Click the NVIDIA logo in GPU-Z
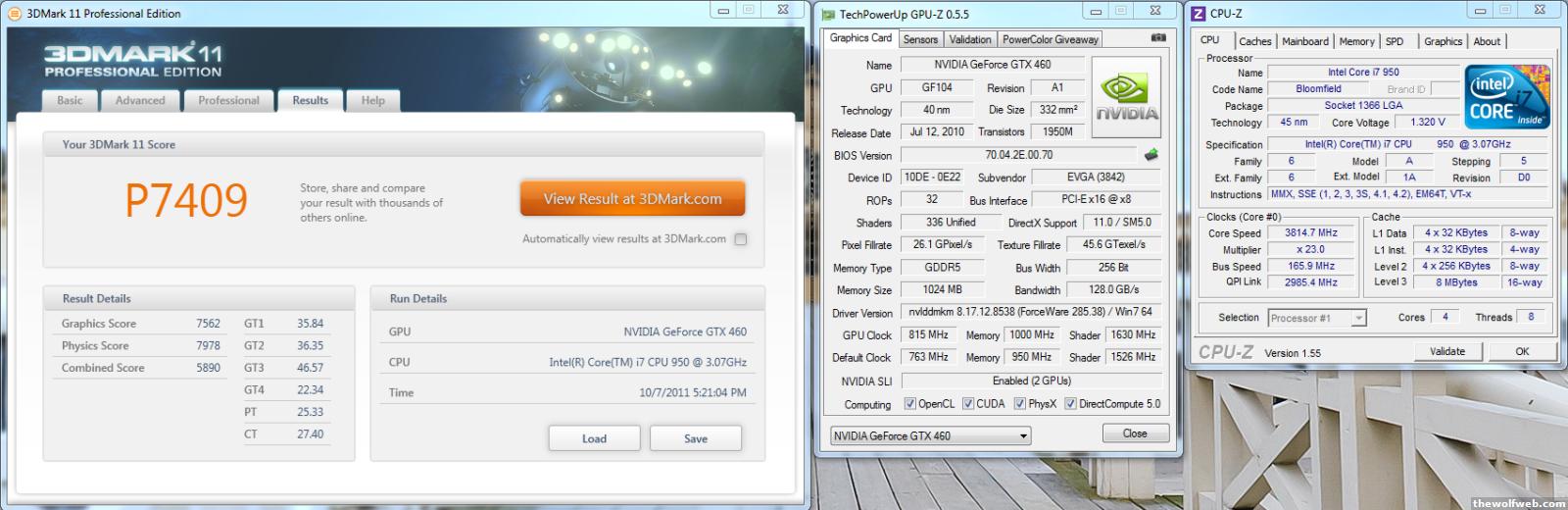 point(1126,99)
